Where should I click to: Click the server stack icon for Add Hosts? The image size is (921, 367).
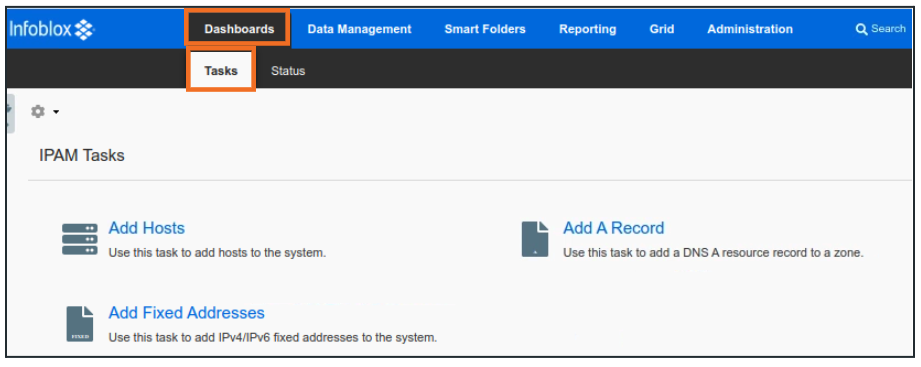pos(80,239)
